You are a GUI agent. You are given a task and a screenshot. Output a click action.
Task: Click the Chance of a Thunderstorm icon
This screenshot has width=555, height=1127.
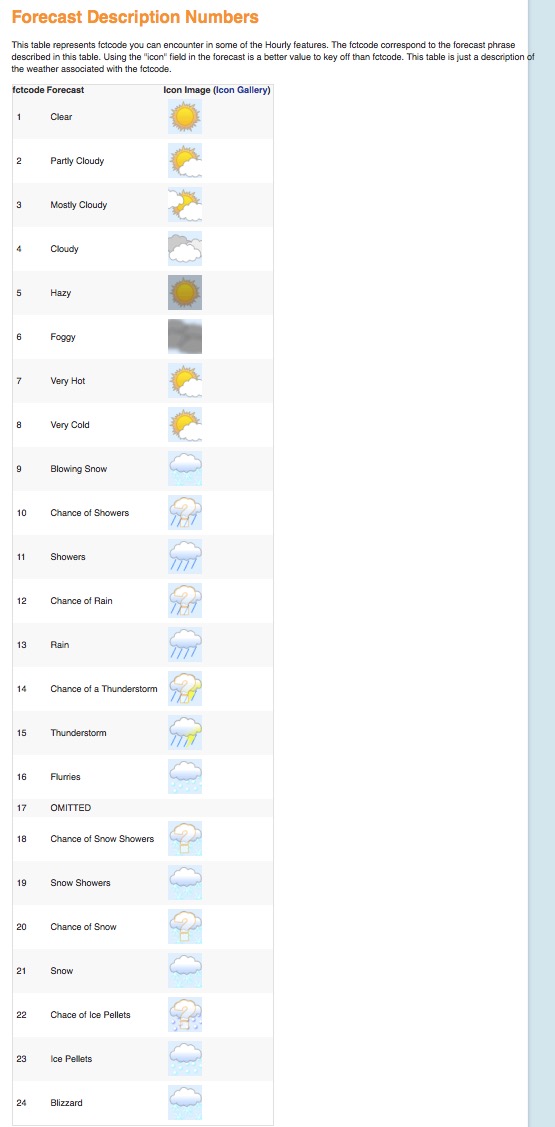click(185, 689)
